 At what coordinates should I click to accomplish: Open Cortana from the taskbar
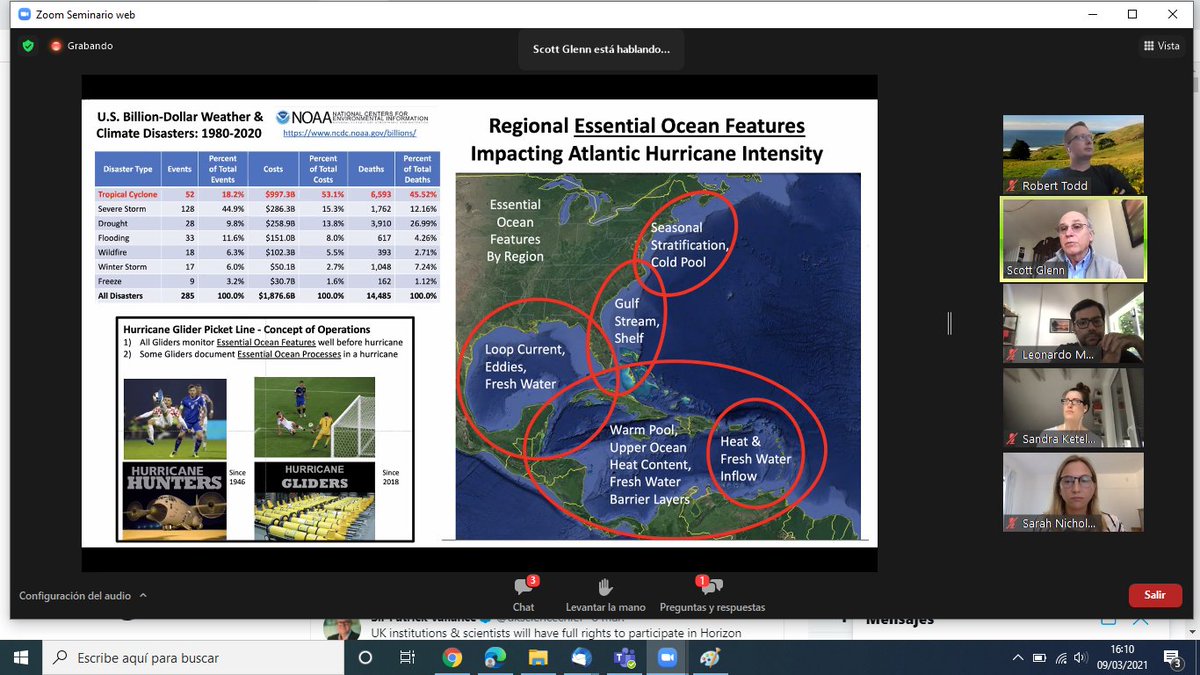pyautogui.click(x=365, y=657)
